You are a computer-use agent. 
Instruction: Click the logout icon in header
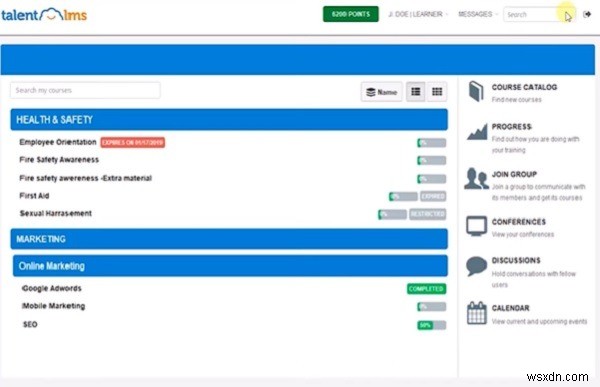pos(587,14)
